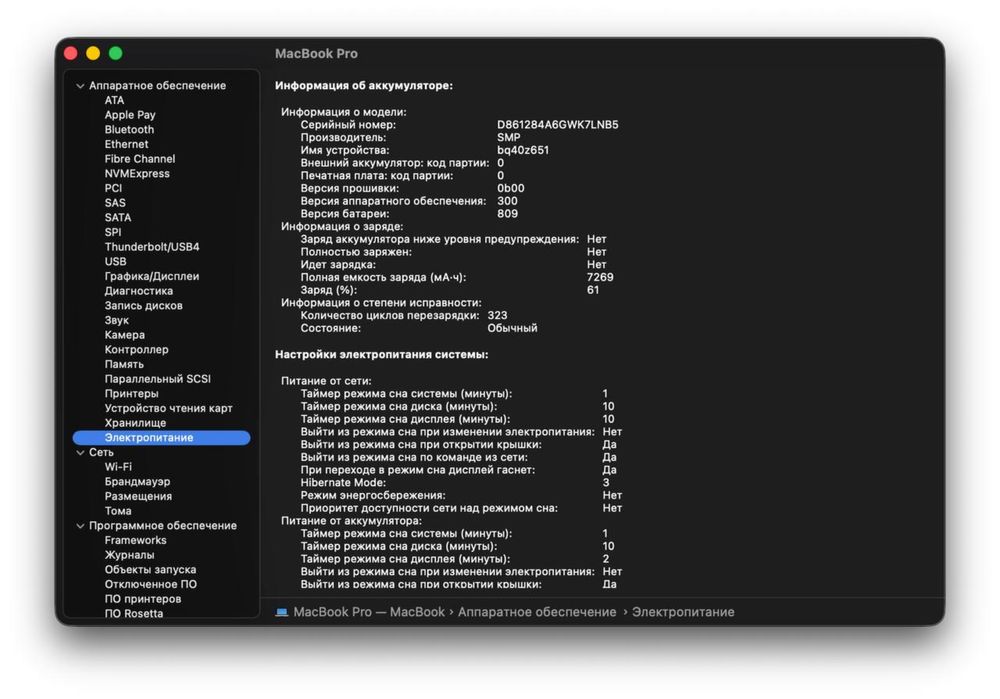Image resolution: width=1000 pixels, height=699 pixels.
Task: Click Настройки электропитания системы heading
Action: [381, 354]
